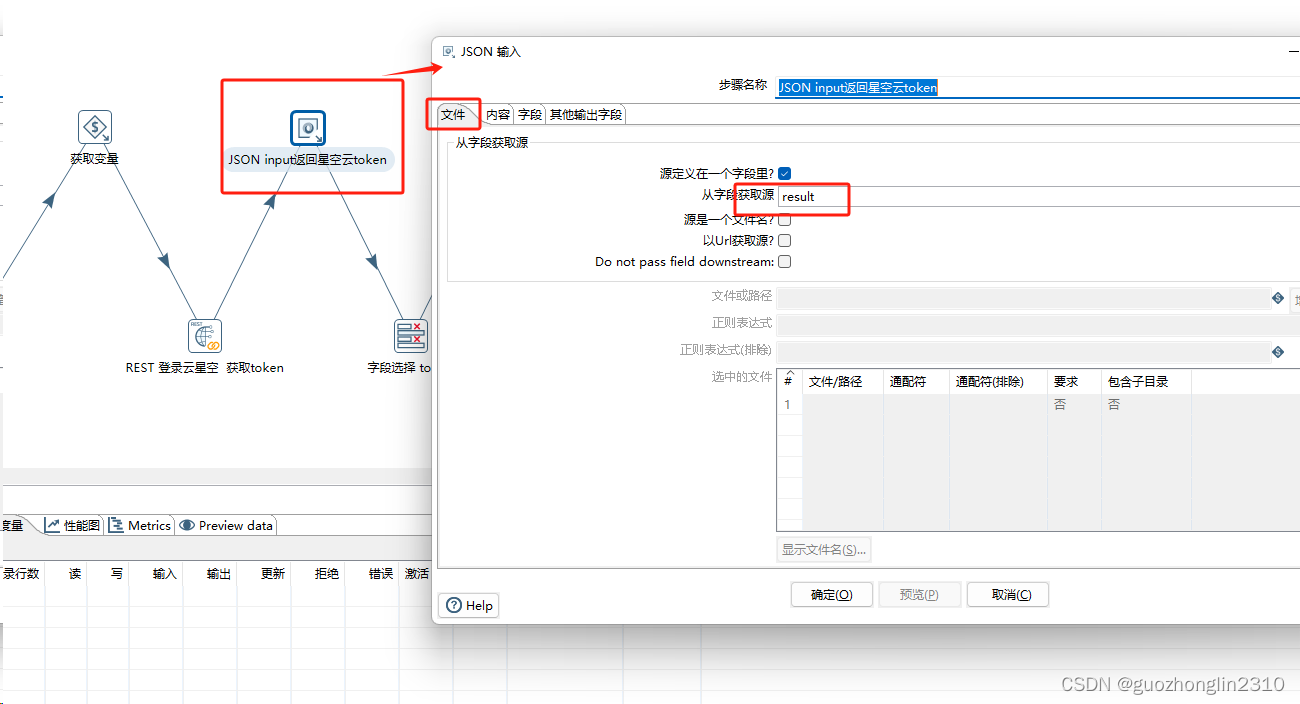Check Do not pass field downstream
The height and width of the screenshot is (704, 1300).
tap(784, 262)
